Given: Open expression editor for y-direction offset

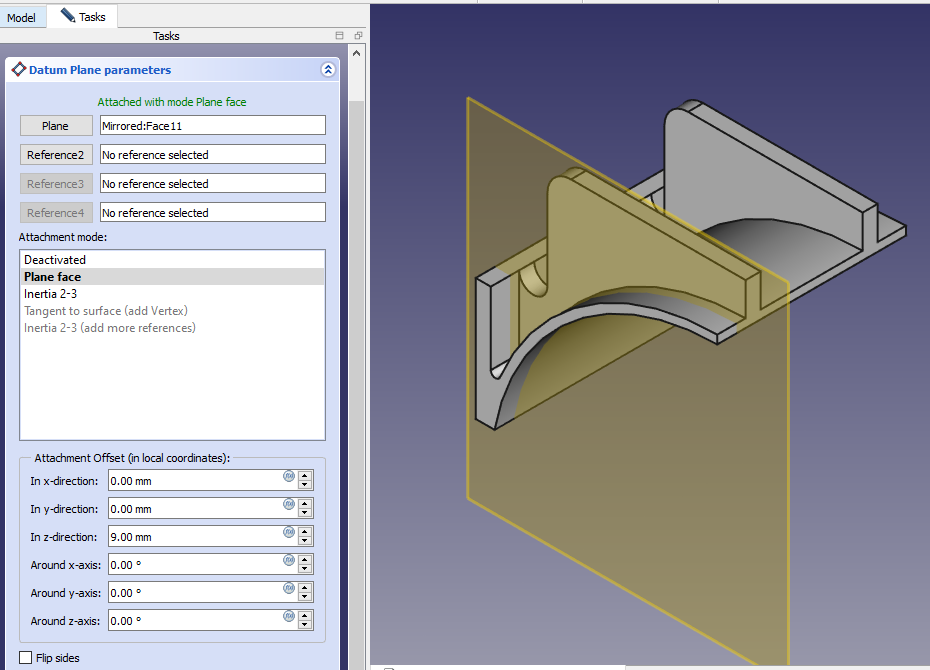Looking at the screenshot, I should click(289, 504).
